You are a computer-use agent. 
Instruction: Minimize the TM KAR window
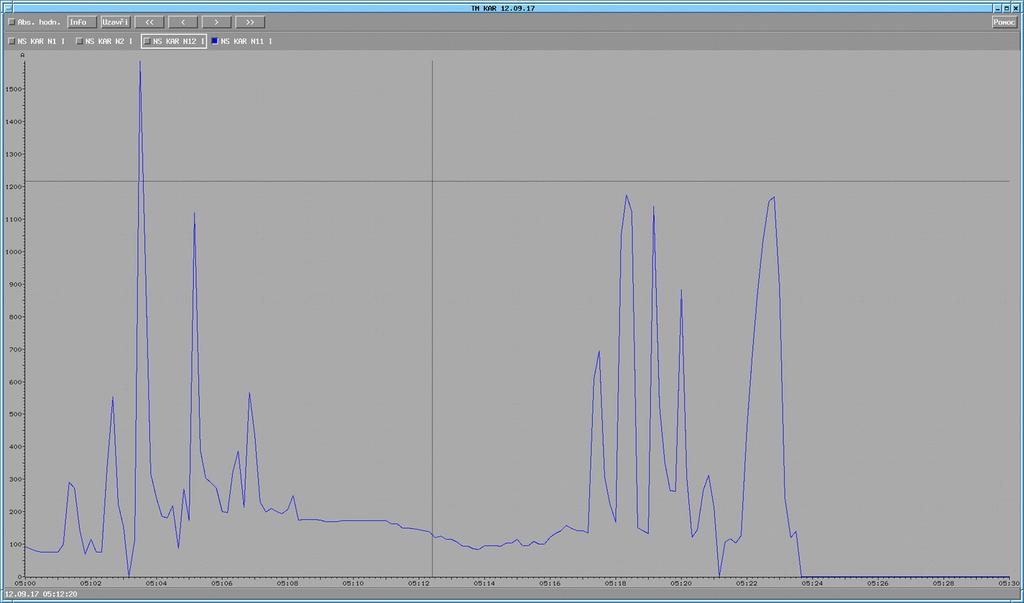pos(998,8)
